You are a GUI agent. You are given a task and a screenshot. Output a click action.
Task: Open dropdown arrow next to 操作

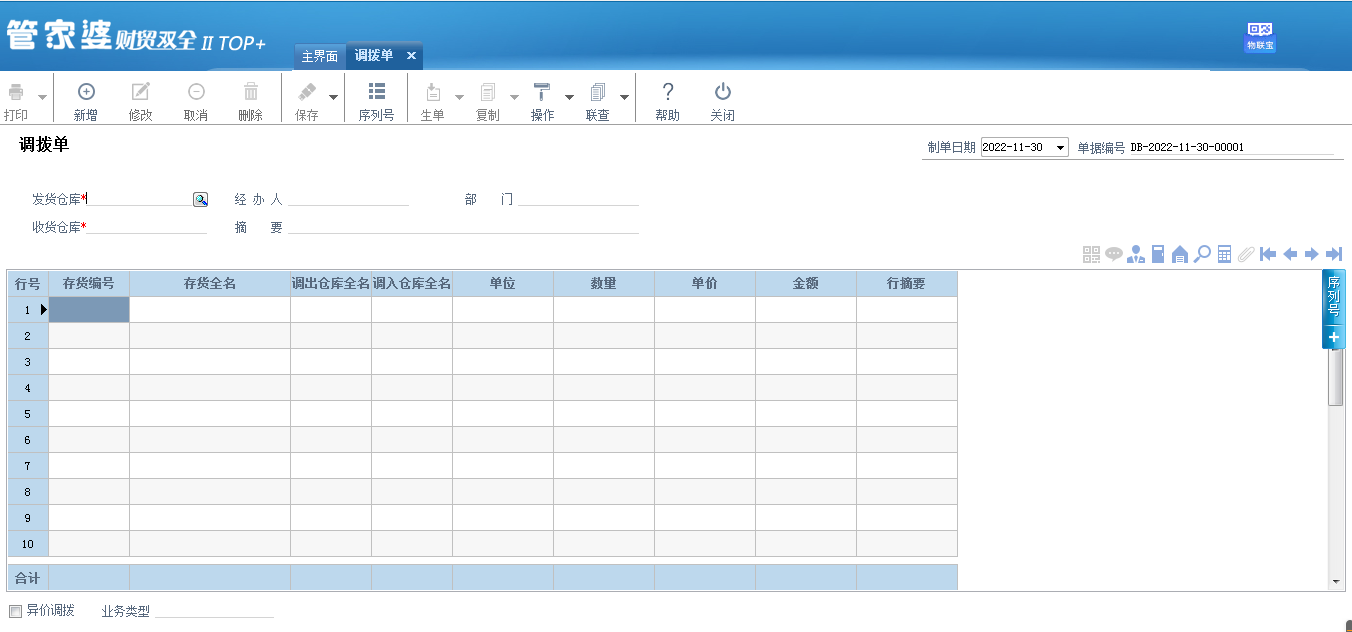pos(569,97)
